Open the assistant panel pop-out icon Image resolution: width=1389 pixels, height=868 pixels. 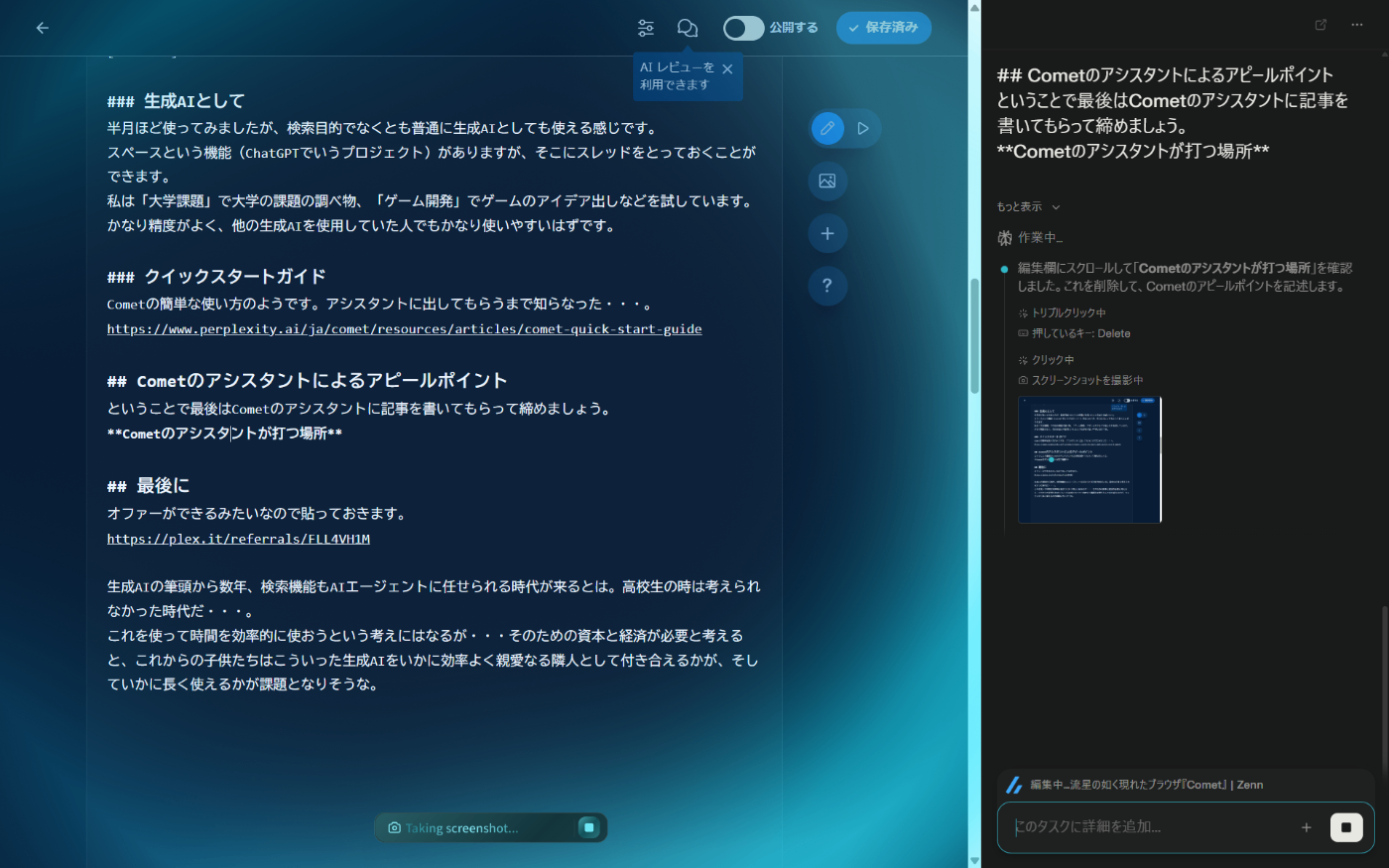pyautogui.click(x=1321, y=25)
